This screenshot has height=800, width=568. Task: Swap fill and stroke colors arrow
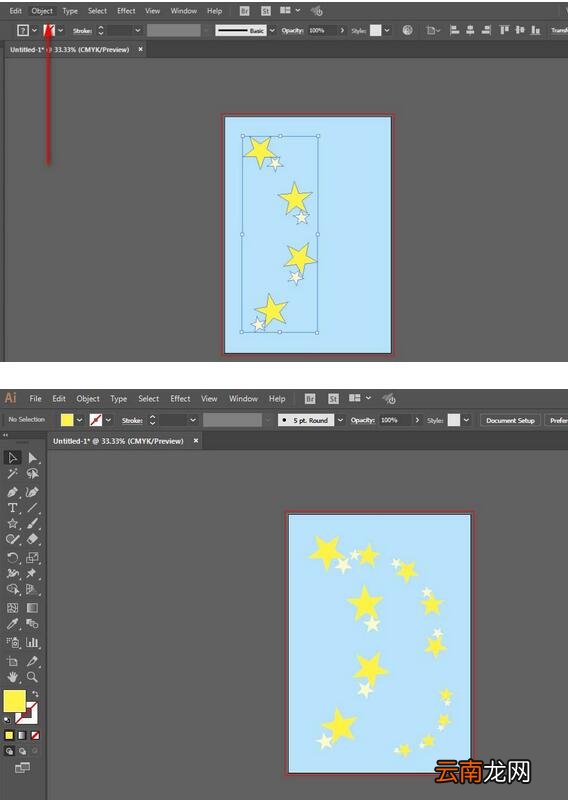pyautogui.click(x=35, y=694)
